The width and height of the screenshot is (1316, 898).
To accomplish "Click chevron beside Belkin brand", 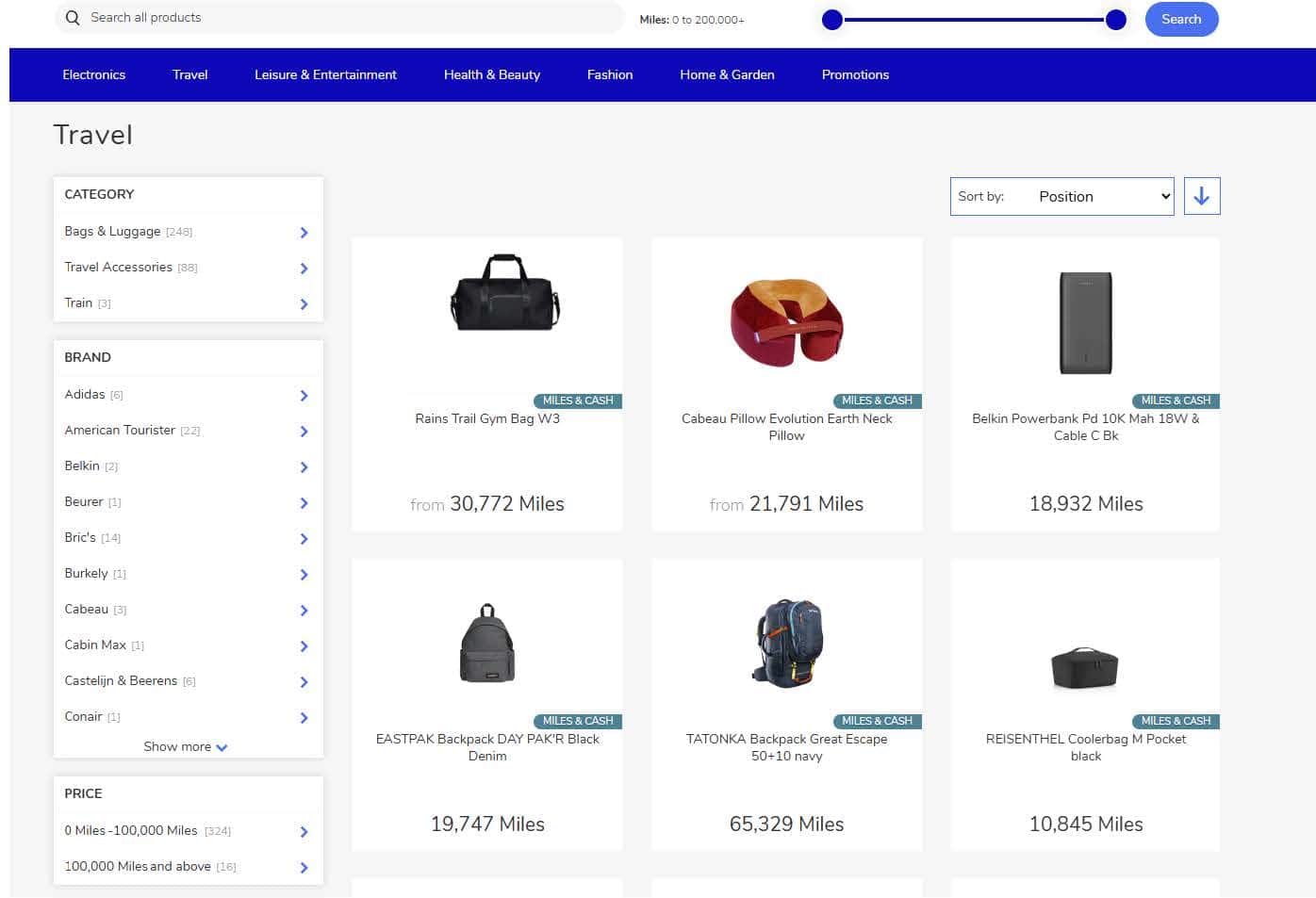I will click(x=304, y=466).
